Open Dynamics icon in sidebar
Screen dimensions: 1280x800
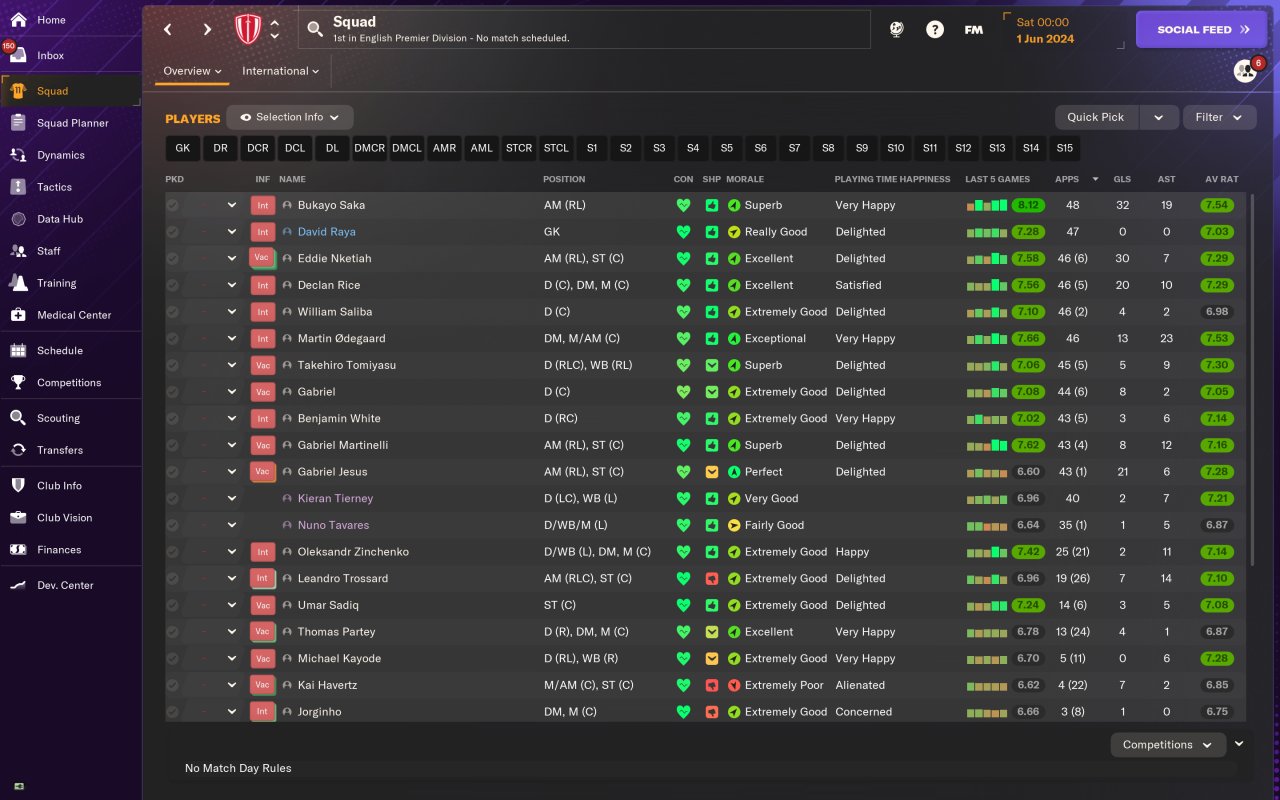[x=18, y=155]
